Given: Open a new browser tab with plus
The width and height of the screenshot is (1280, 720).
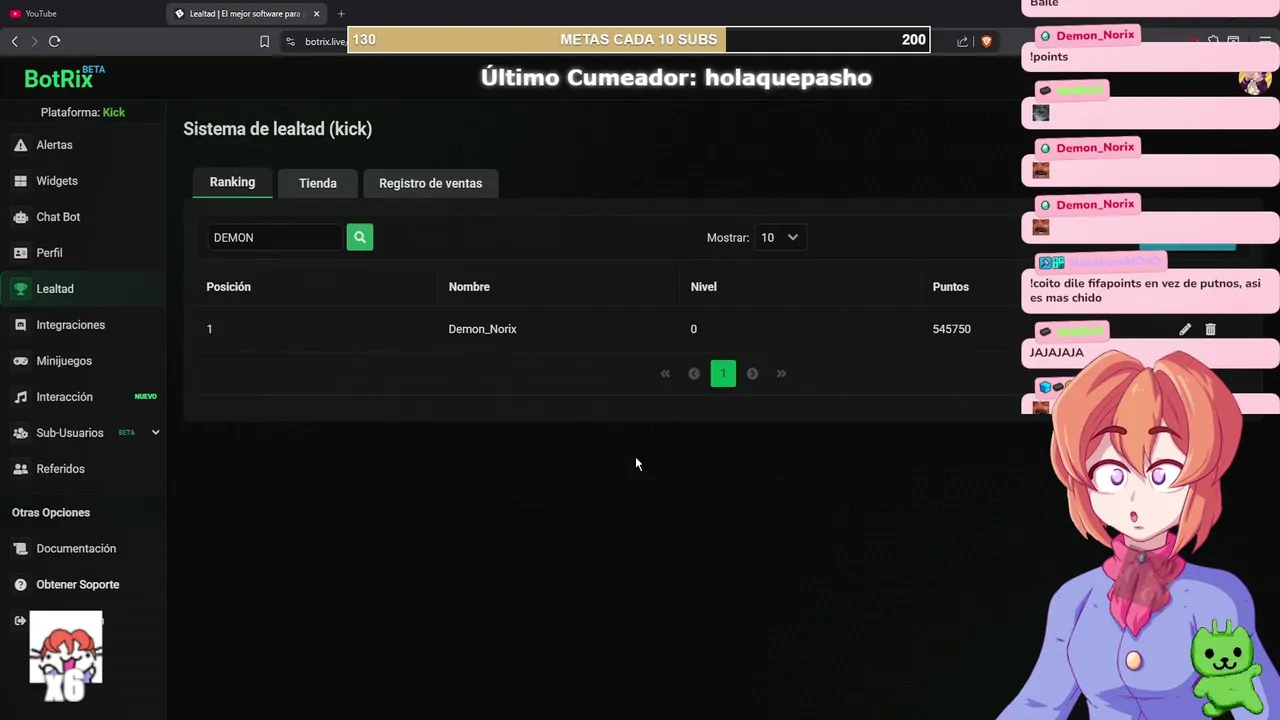Looking at the screenshot, I should (x=341, y=14).
